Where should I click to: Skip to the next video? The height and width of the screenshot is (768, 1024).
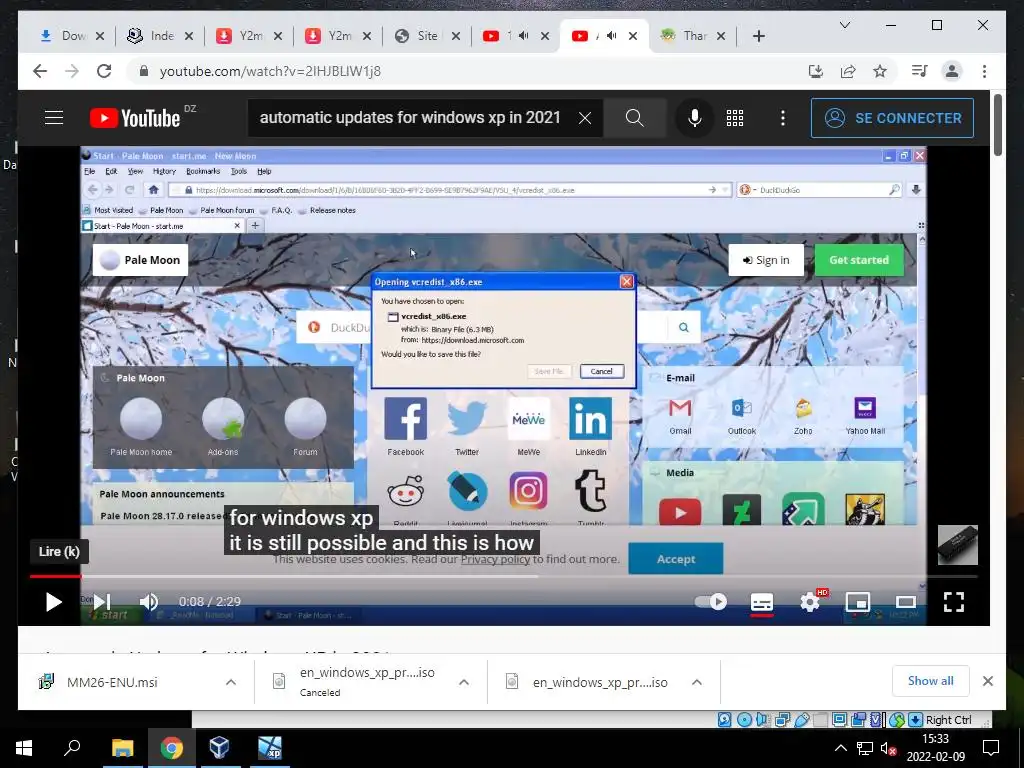102,601
